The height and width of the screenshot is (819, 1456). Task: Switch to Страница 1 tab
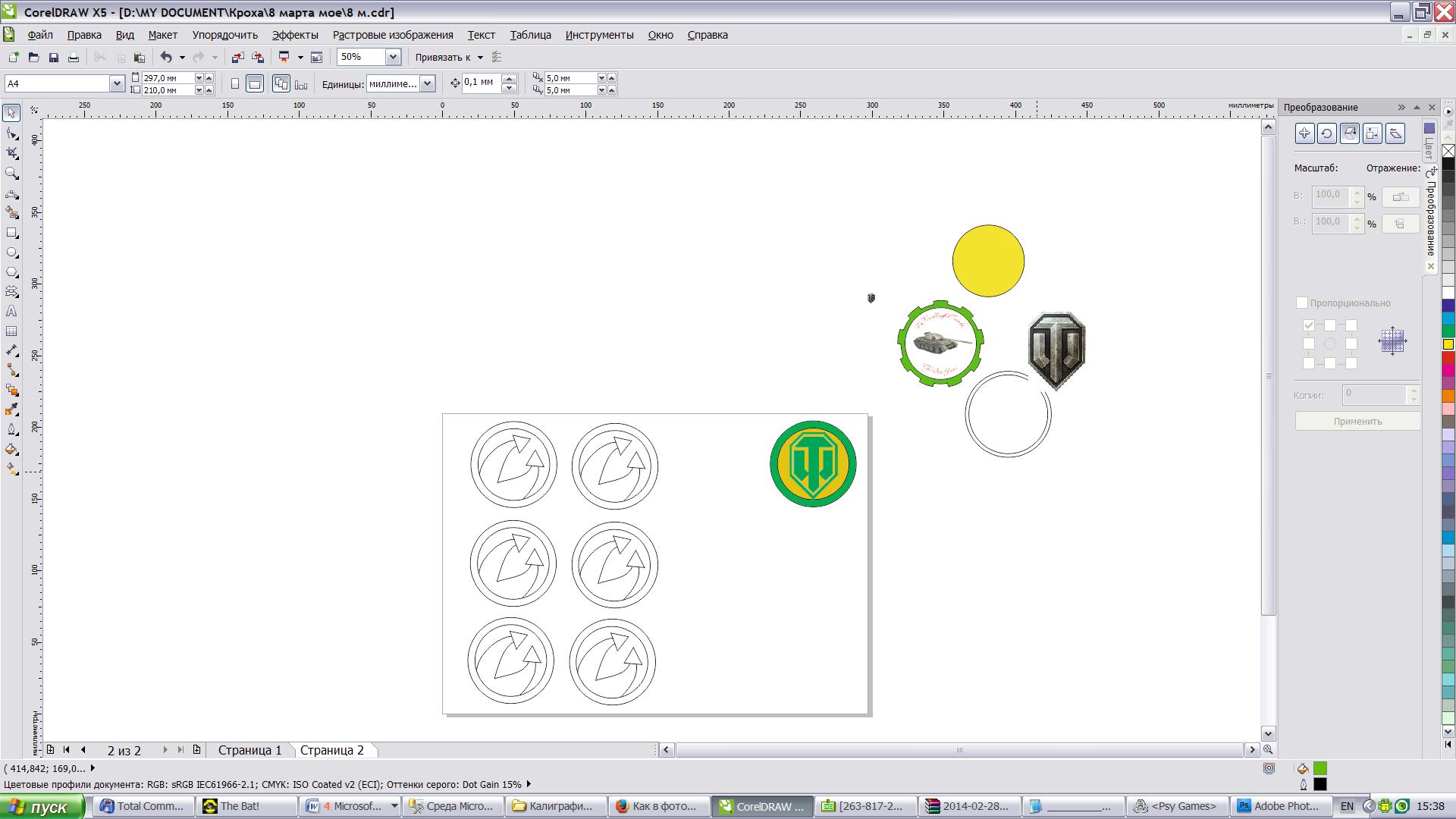click(249, 750)
